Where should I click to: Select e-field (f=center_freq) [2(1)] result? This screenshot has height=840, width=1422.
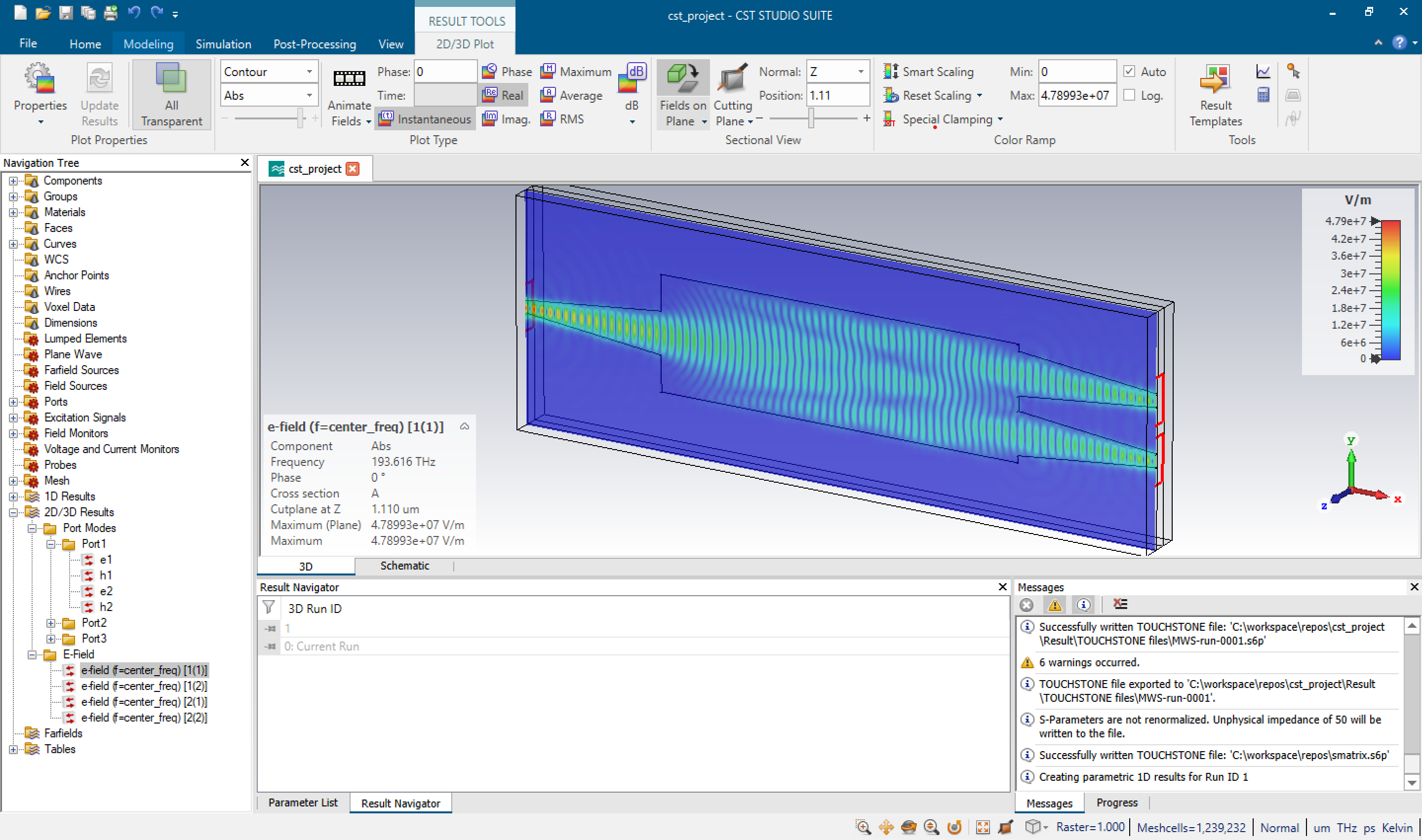pyautogui.click(x=144, y=701)
